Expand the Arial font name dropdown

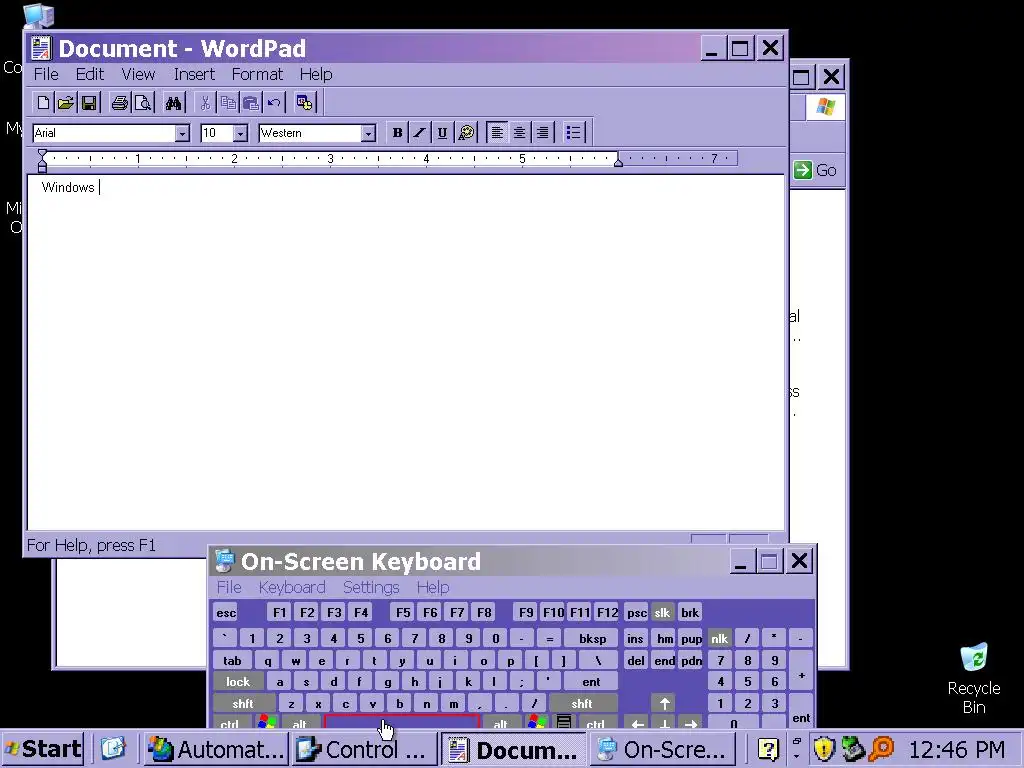[182, 133]
